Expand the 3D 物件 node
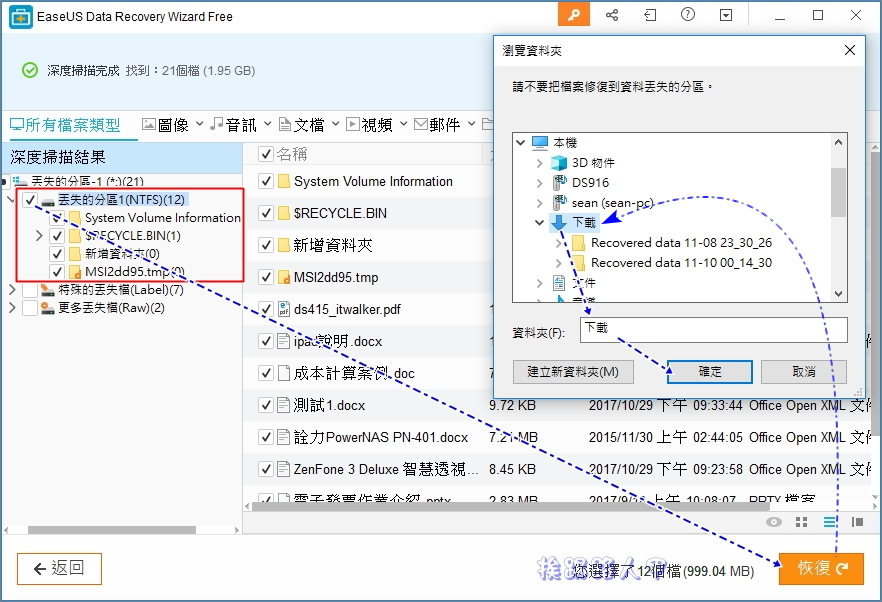Viewport: 882px width, 602px height. [x=539, y=163]
